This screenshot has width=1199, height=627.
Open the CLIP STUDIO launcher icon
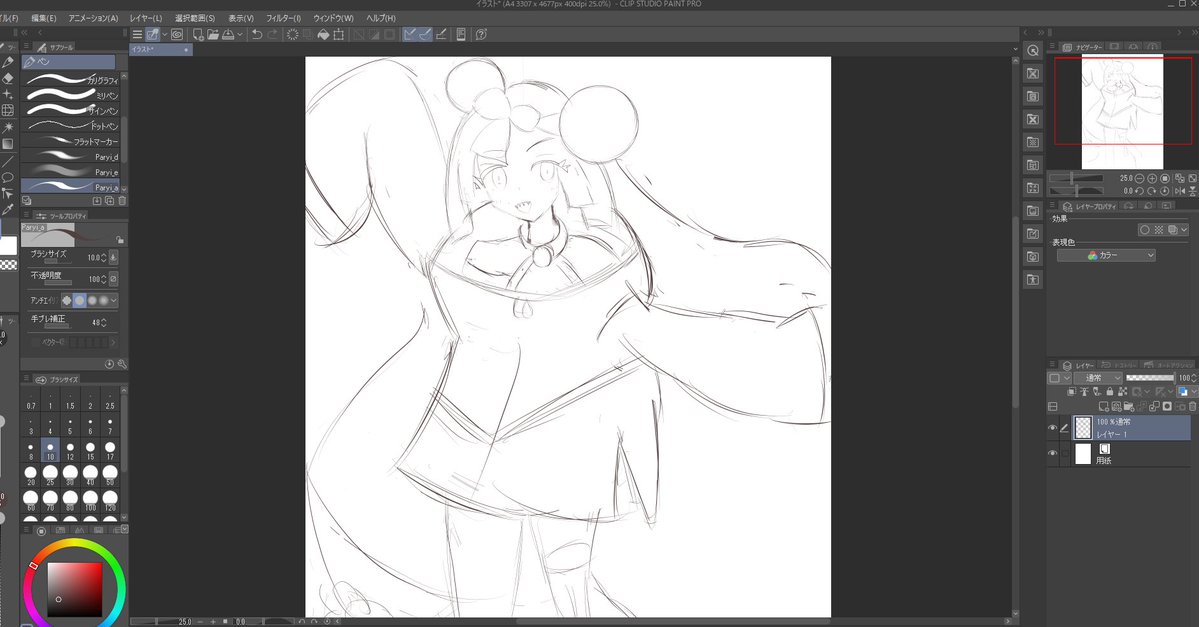(177, 34)
